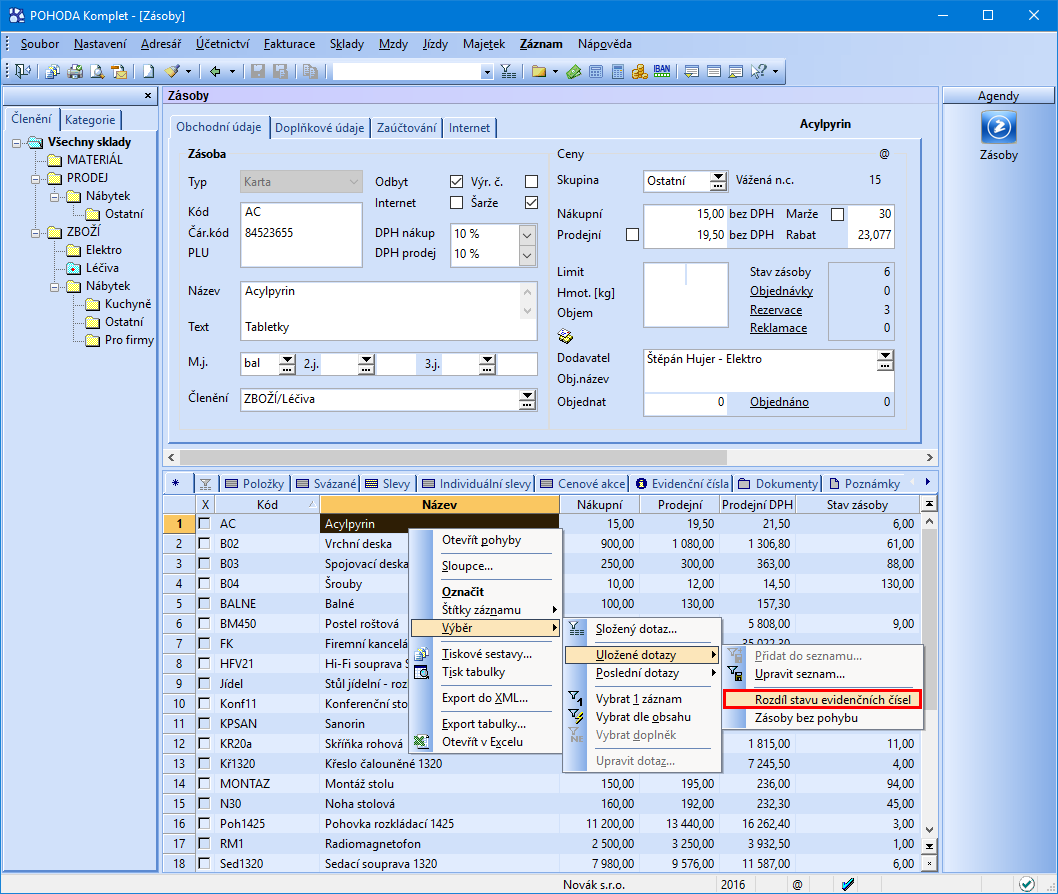Click the funnel icon in the tab strip
The height and width of the screenshot is (894, 1058).
point(206,484)
